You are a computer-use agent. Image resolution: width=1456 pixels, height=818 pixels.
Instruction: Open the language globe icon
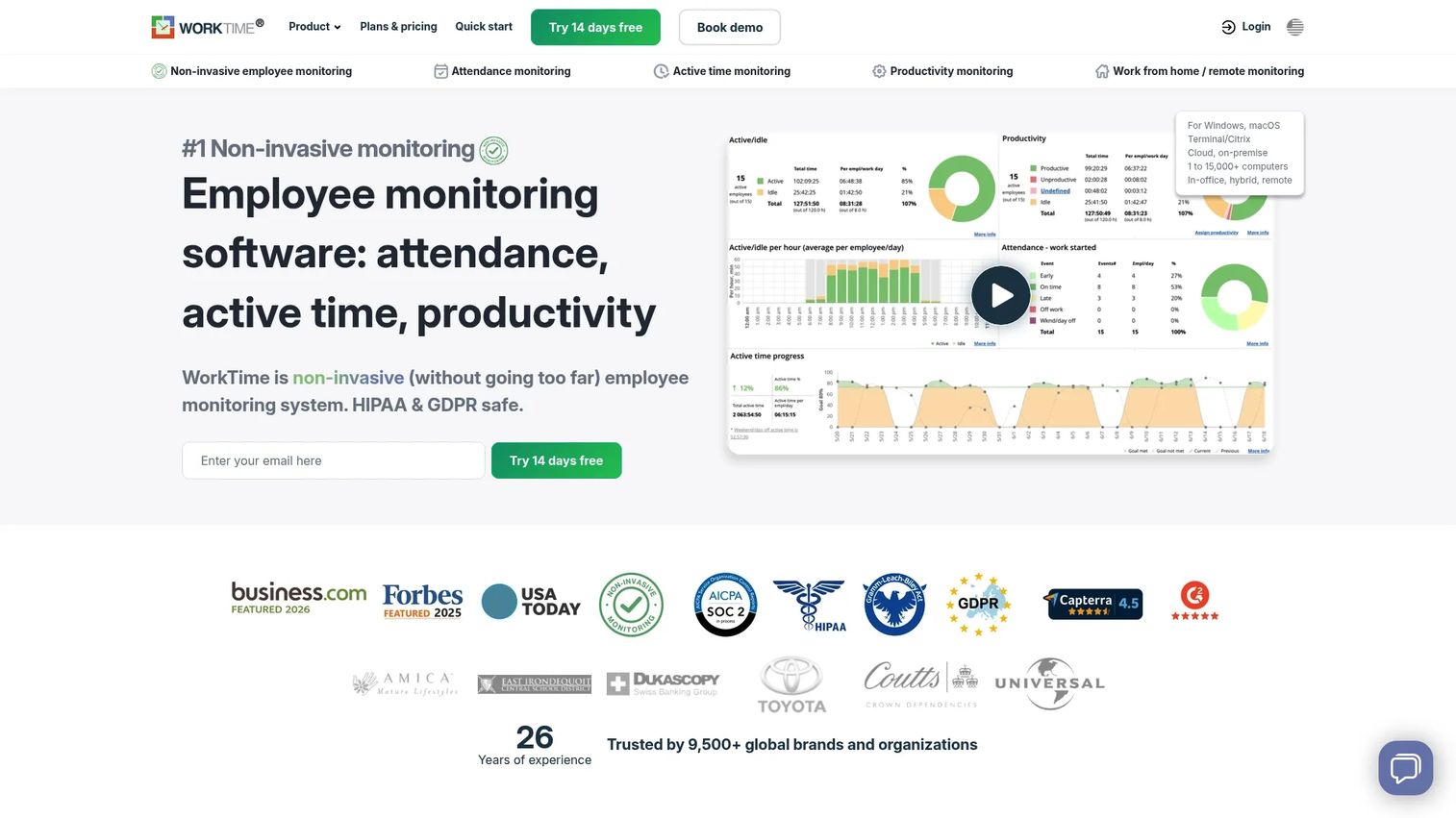point(1295,27)
